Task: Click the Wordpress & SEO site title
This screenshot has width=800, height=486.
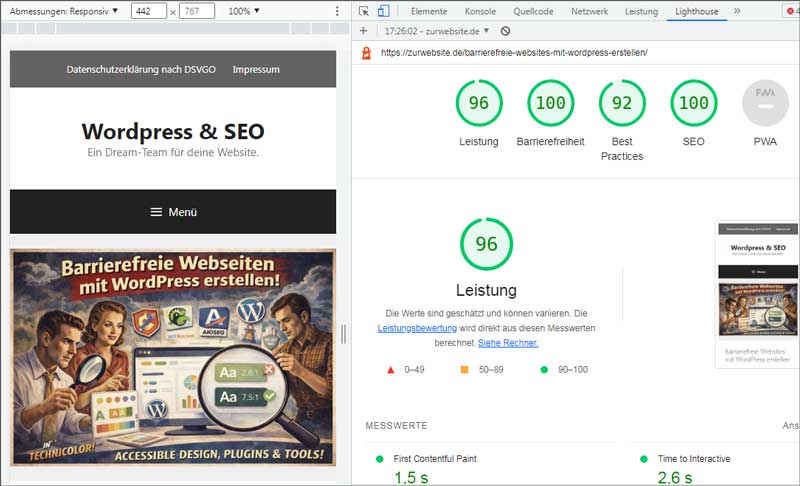Action: 173,132
